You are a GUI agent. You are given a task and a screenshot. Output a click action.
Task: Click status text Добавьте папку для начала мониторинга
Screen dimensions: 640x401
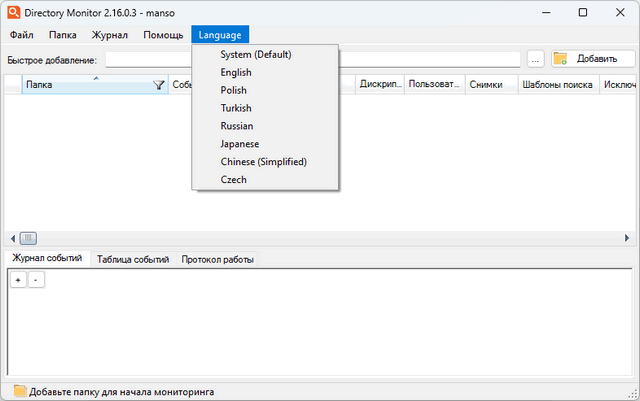click(122, 392)
